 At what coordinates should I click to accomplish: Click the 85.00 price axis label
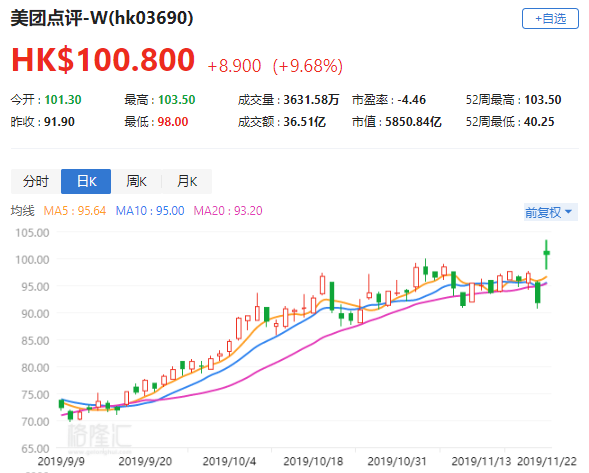click(x=35, y=341)
